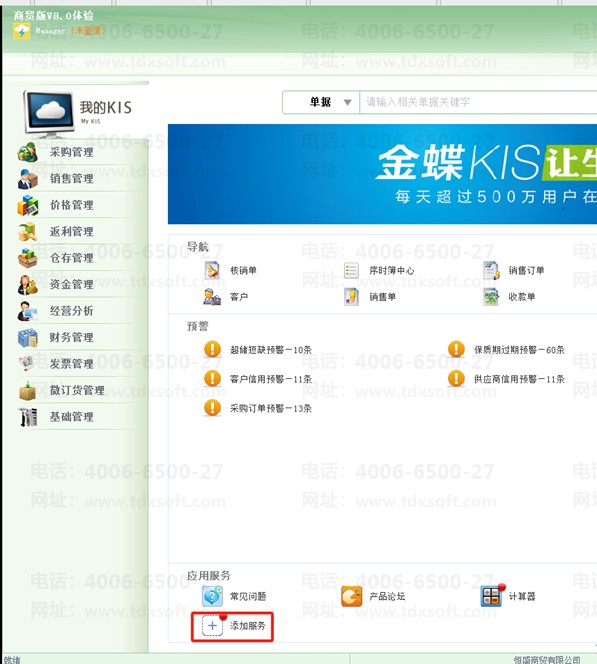Open the 超储短缺预警-10条 link

[271, 350]
